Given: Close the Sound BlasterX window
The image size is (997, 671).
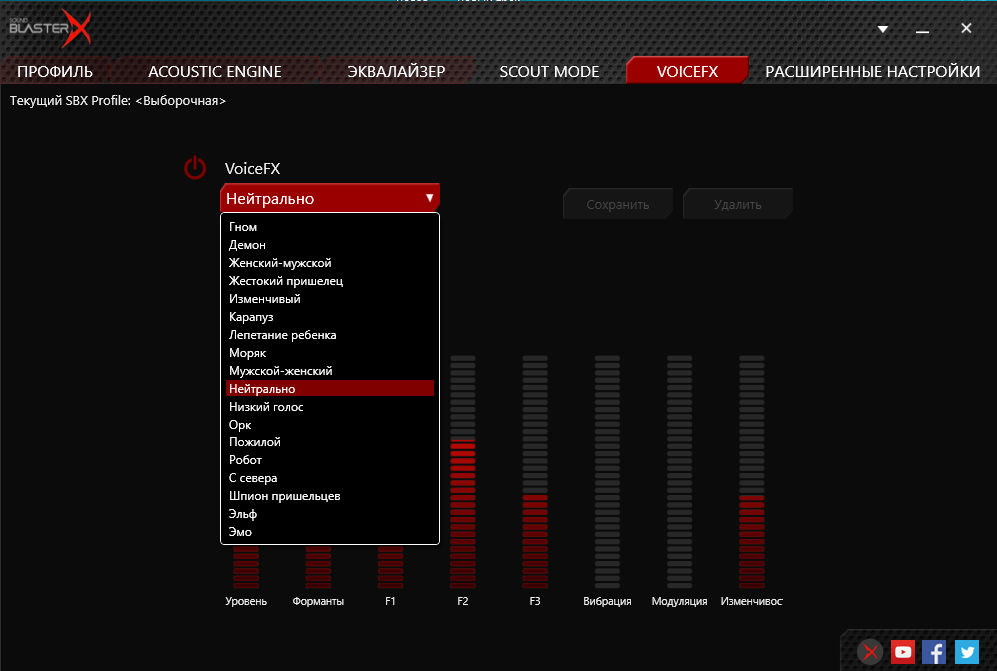Looking at the screenshot, I should (966, 28).
